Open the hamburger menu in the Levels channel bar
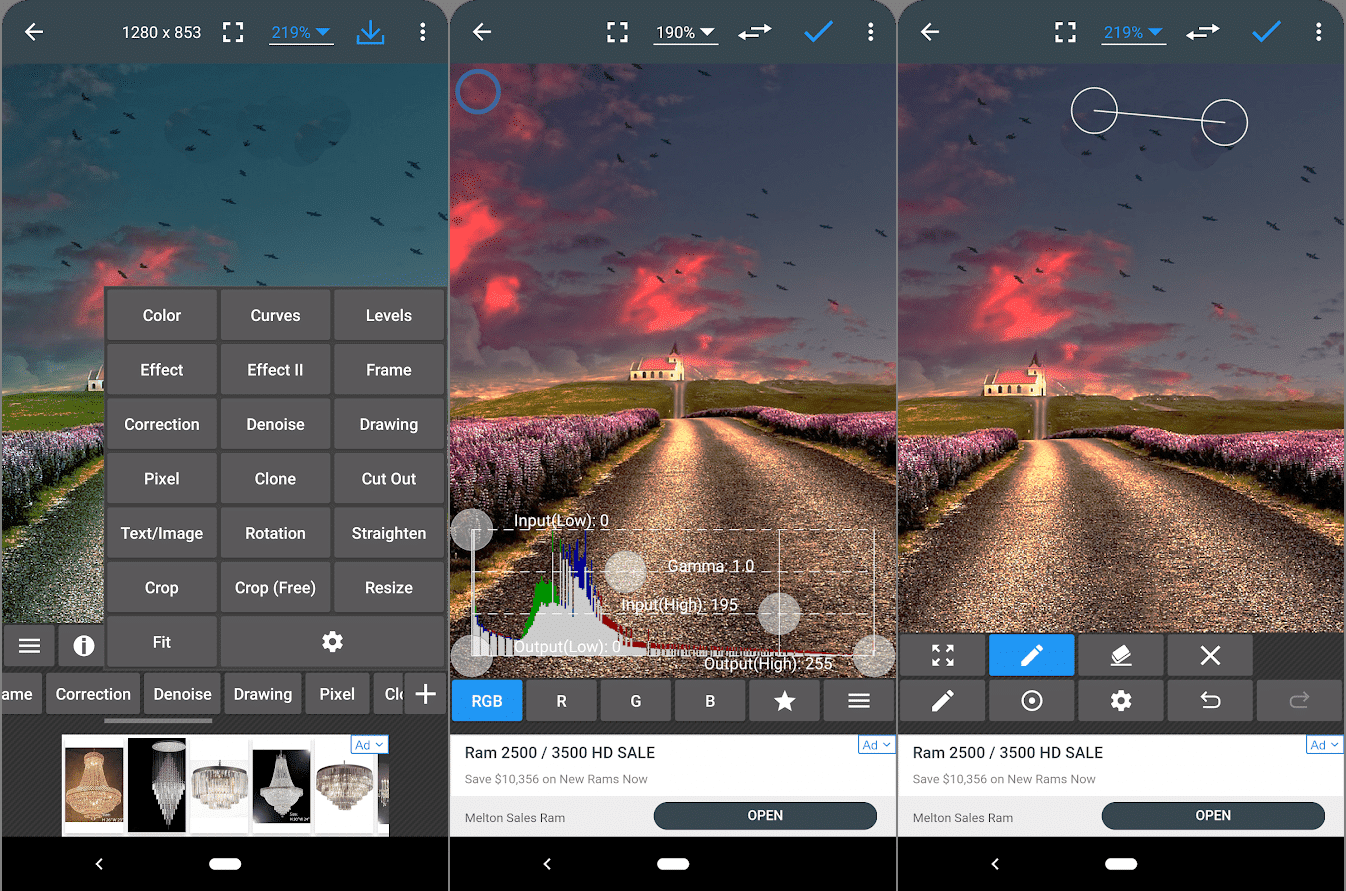The image size is (1346, 891). click(859, 701)
